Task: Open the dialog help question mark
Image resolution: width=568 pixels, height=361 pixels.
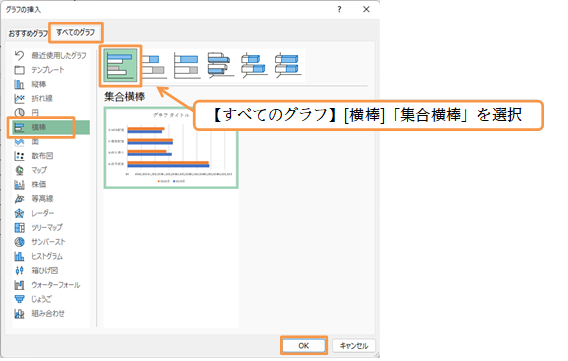Action: click(339, 9)
